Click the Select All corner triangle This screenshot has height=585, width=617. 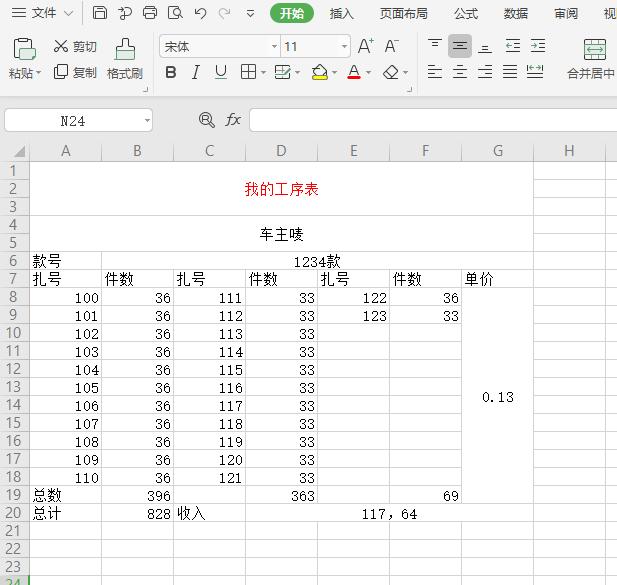click(x=19, y=151)
